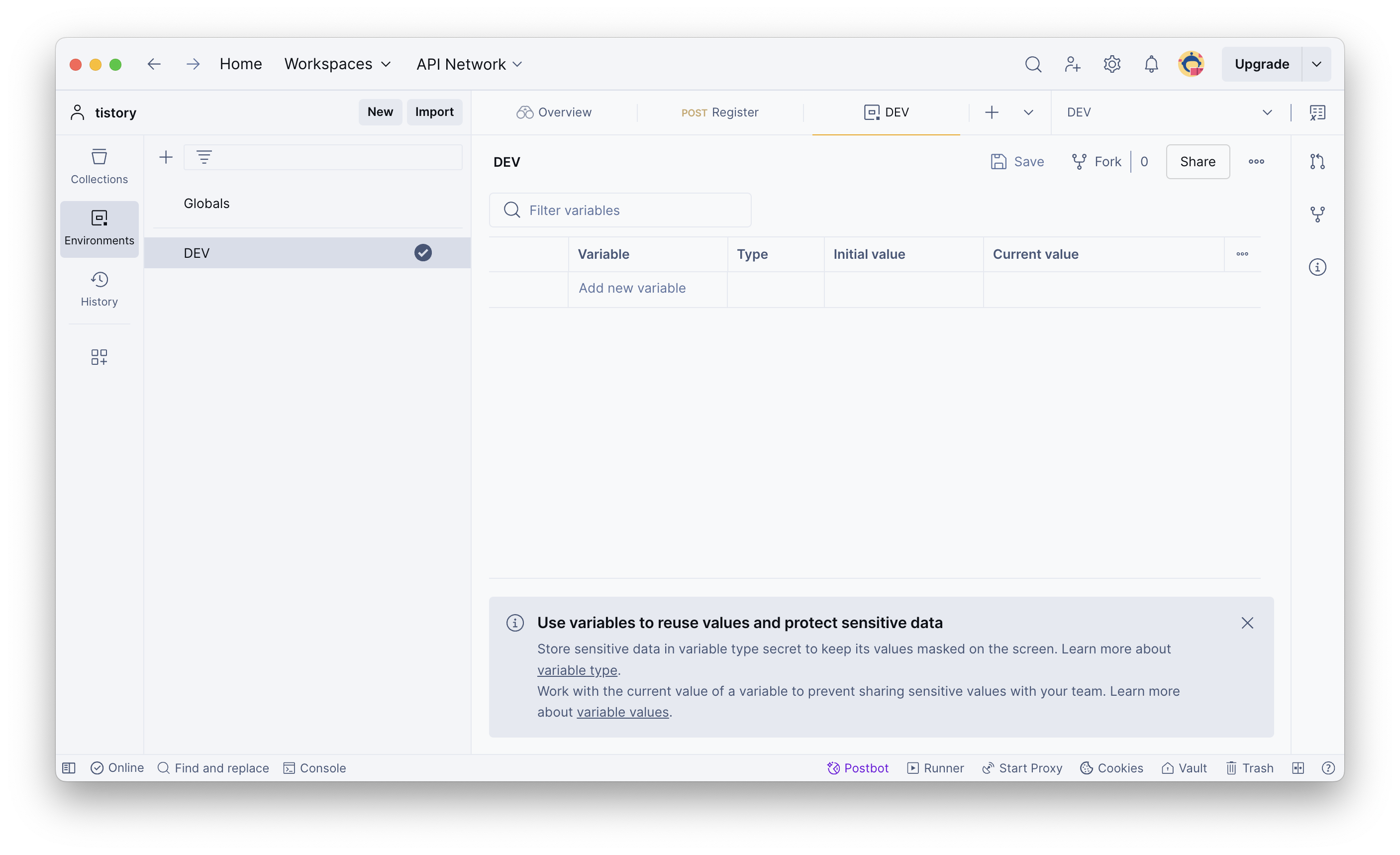Toggle the sidebar visibility icon in footer
Image resolution: width=1400 pixels, height=855 pixels.
(69, 768)
